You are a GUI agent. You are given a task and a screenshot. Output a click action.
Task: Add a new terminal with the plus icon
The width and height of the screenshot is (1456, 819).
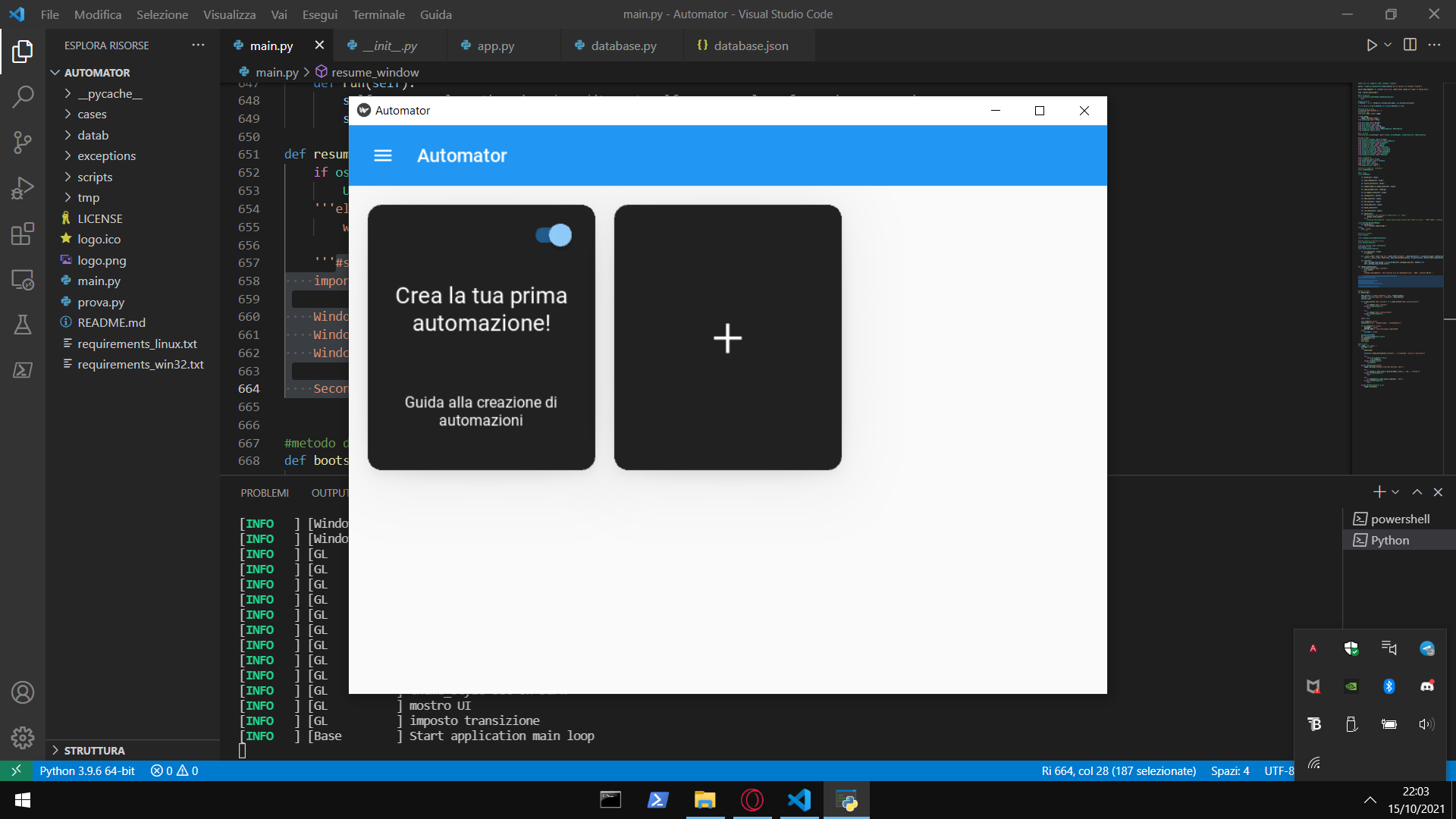(x=1379, y=491)
